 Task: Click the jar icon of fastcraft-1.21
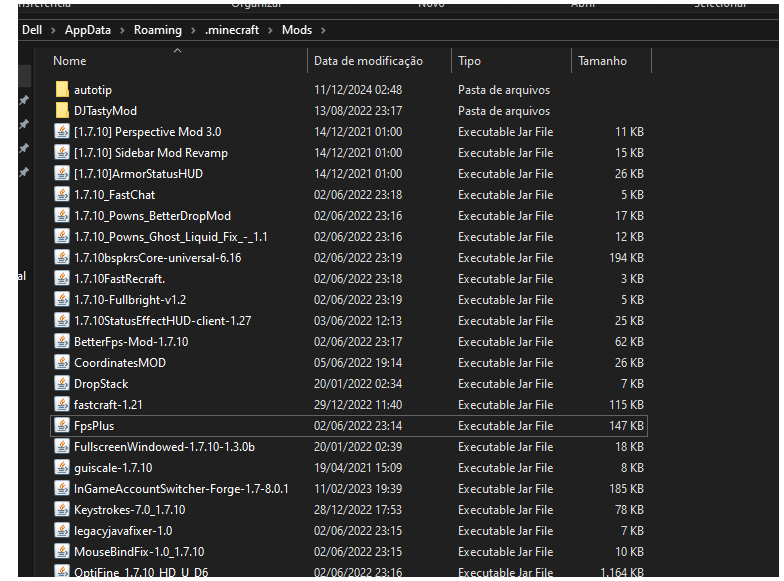click(x=62, y=404)
